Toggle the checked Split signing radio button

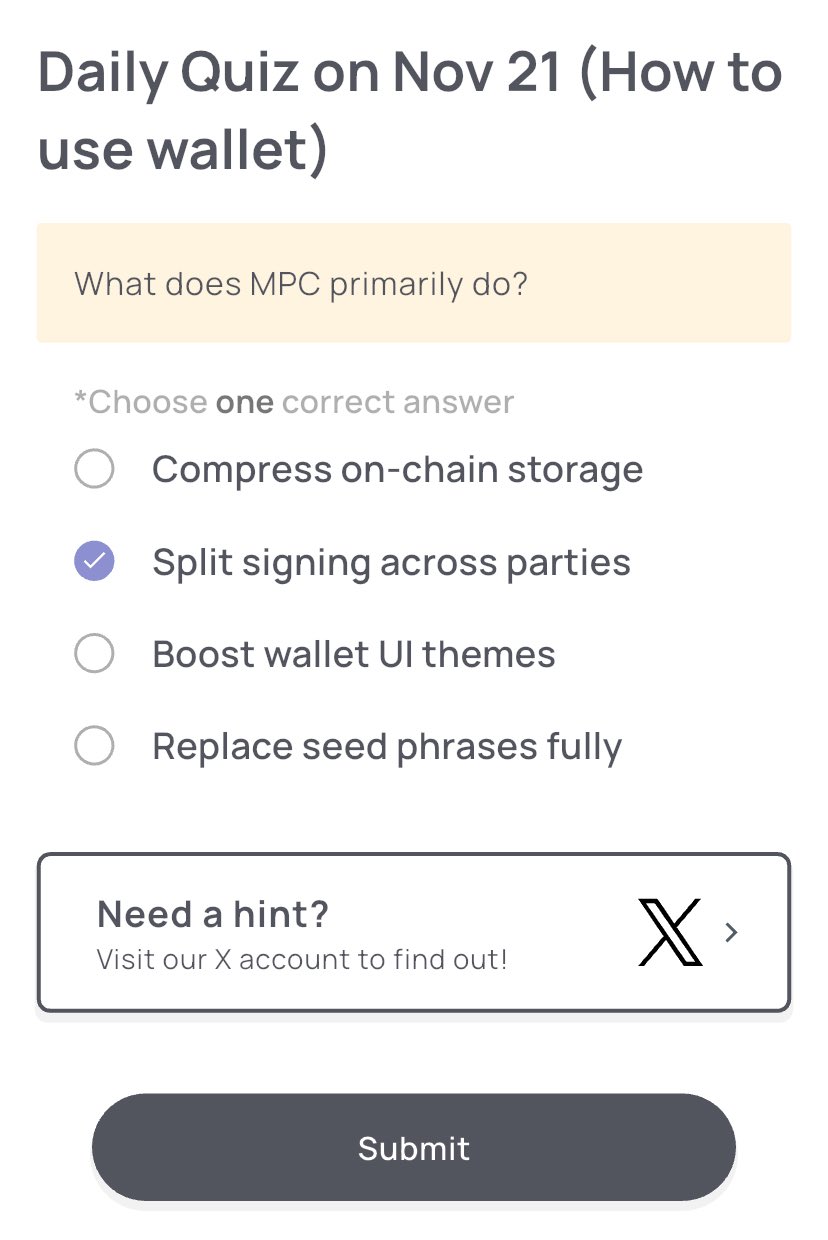95,562
